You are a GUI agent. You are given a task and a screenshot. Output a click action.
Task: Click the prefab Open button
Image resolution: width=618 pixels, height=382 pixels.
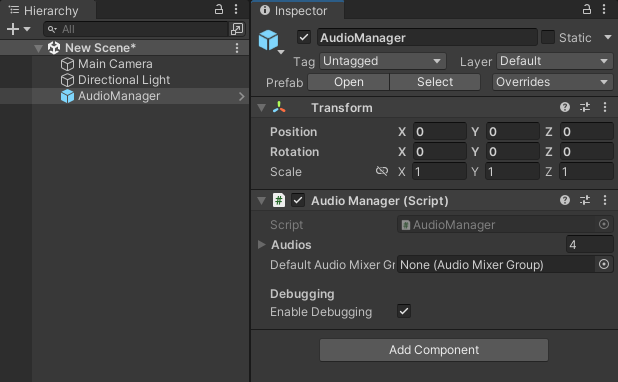tap(348, 82)
